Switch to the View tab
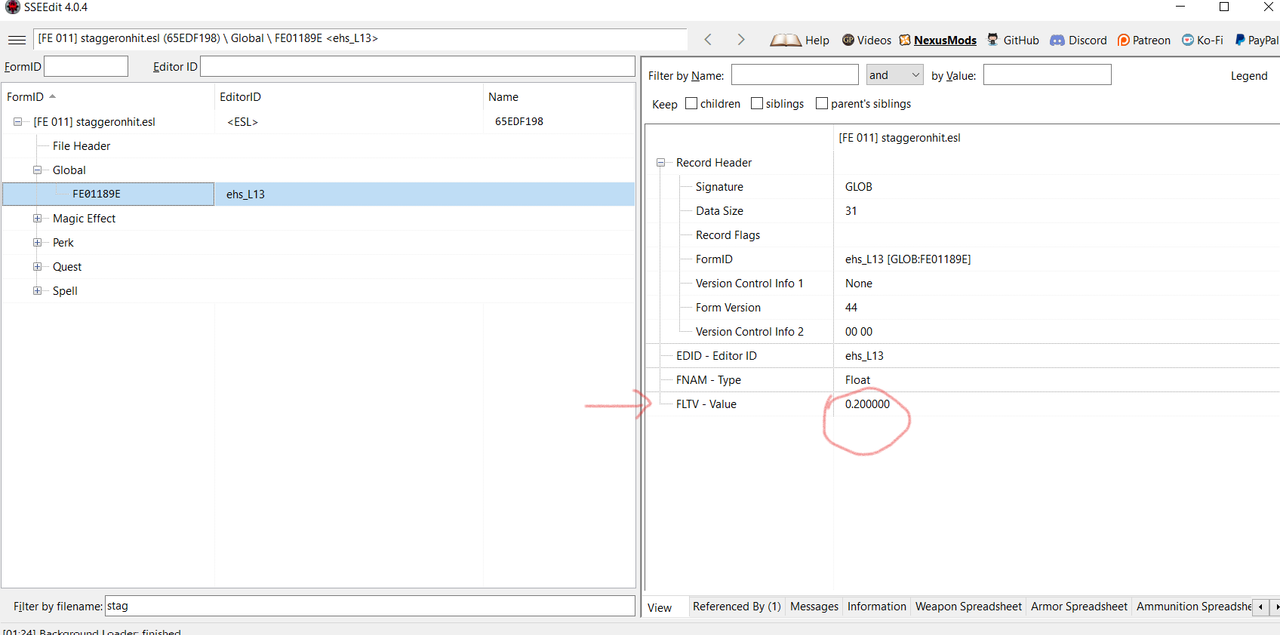The image size is (1280, 635). [660, 607]
